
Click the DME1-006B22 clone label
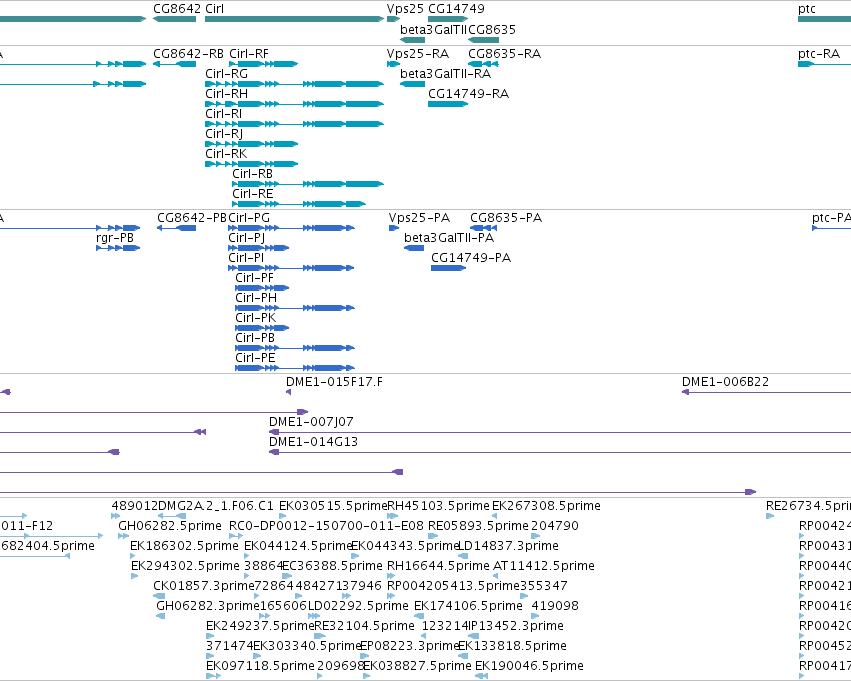725,382
